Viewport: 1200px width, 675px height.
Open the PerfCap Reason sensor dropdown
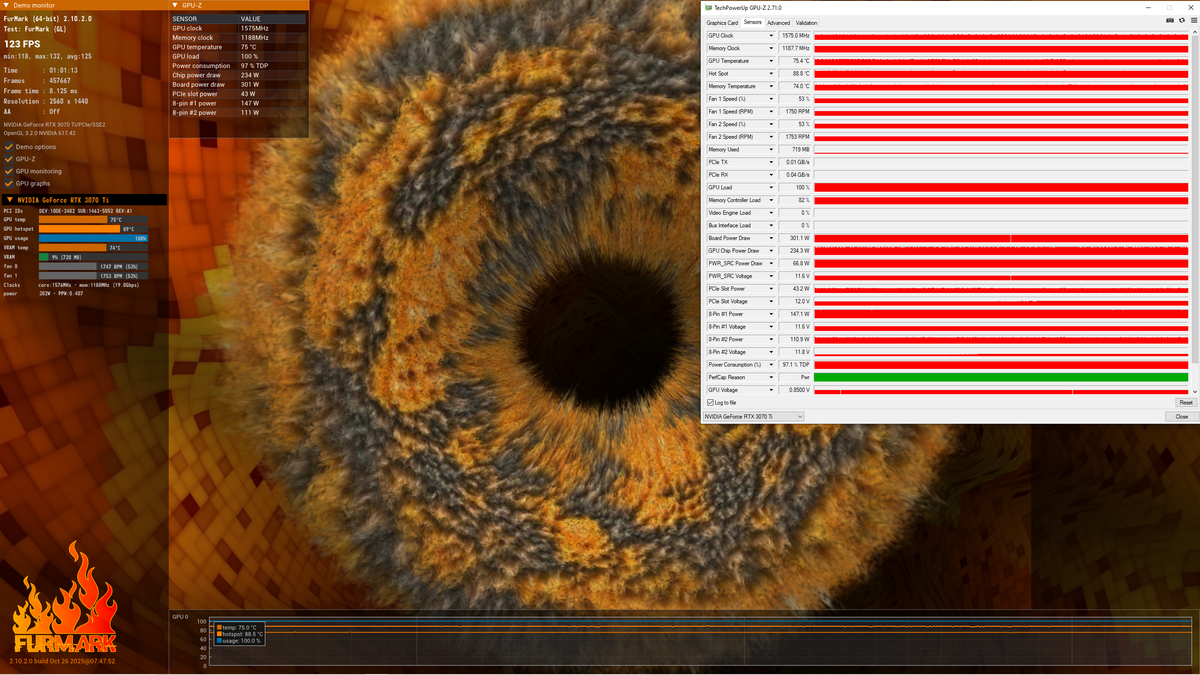click(771, 377)
